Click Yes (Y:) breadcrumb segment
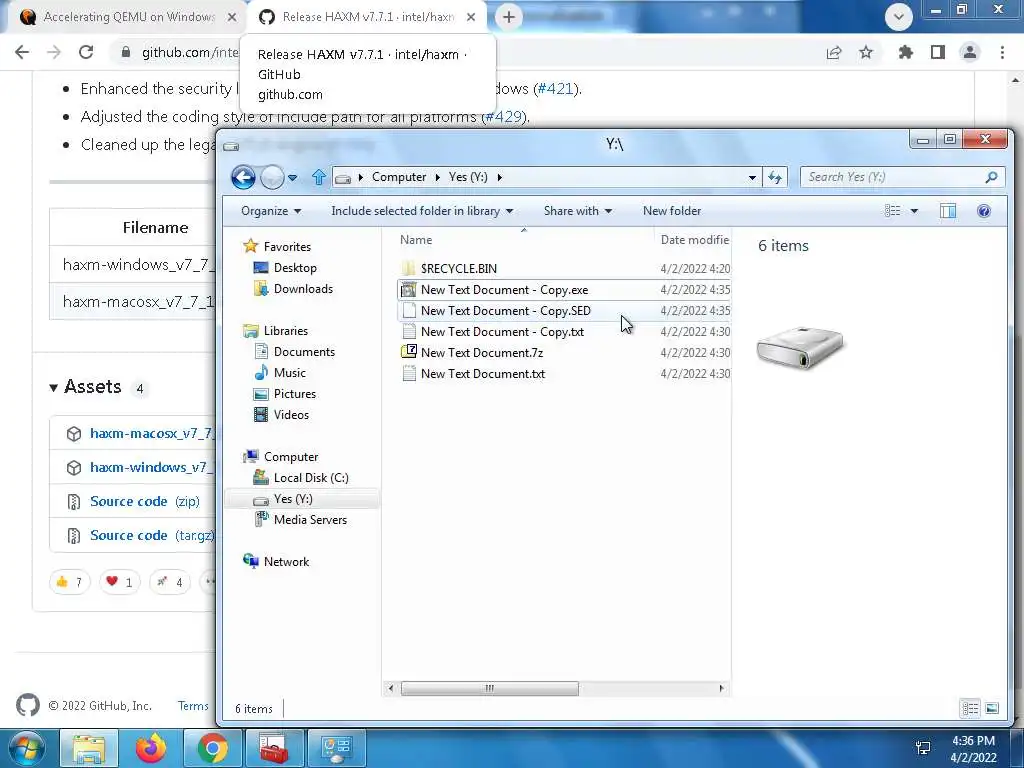 (468, 177)
